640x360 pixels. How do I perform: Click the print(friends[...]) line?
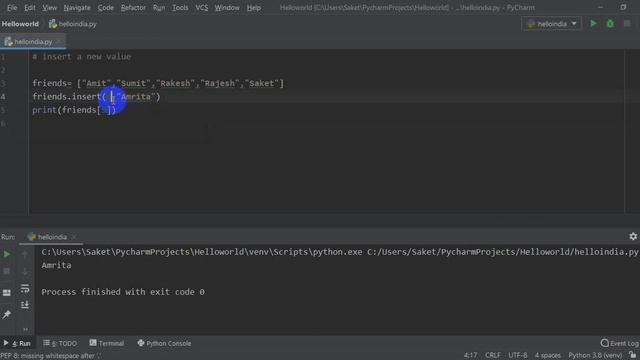[x=74, y=110]
